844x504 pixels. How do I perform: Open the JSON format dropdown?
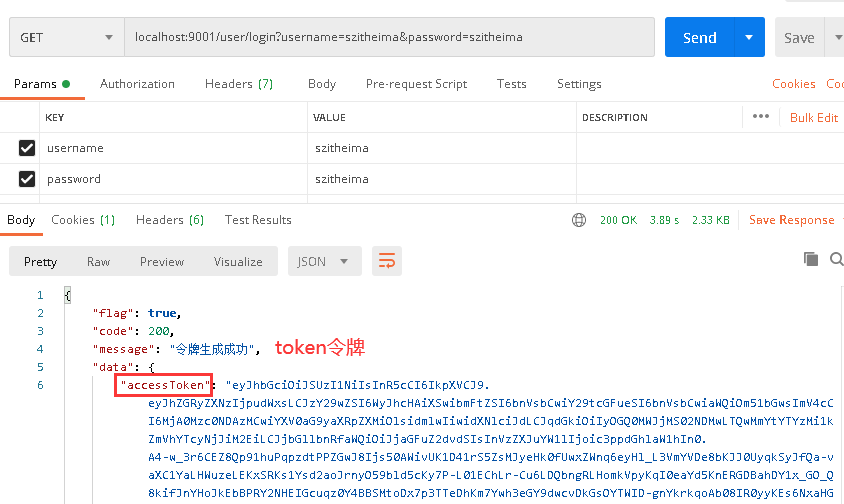(x=325, y=262)
